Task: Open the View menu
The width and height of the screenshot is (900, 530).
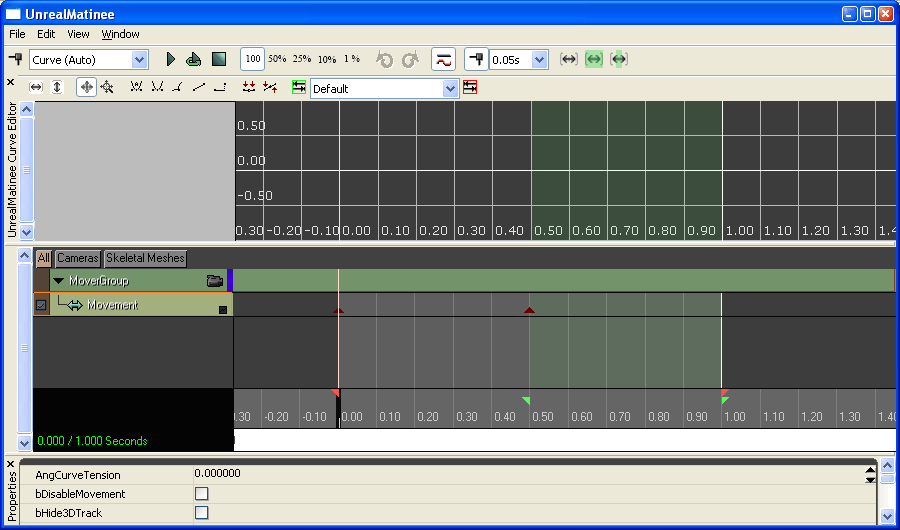Action: pos(78,34)
